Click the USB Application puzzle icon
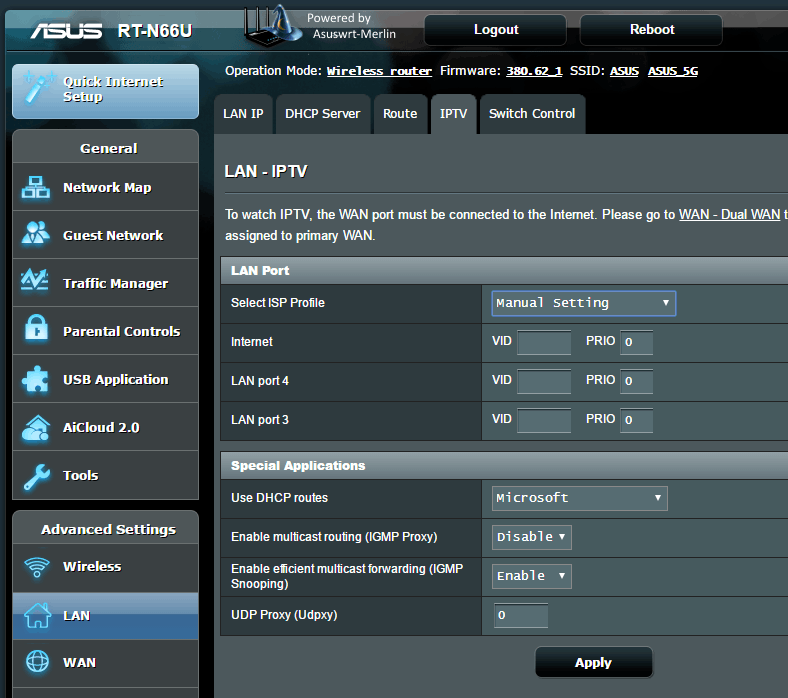Viewport: 788px width, 698px height. pyautogui.click(x=35, y=378)
